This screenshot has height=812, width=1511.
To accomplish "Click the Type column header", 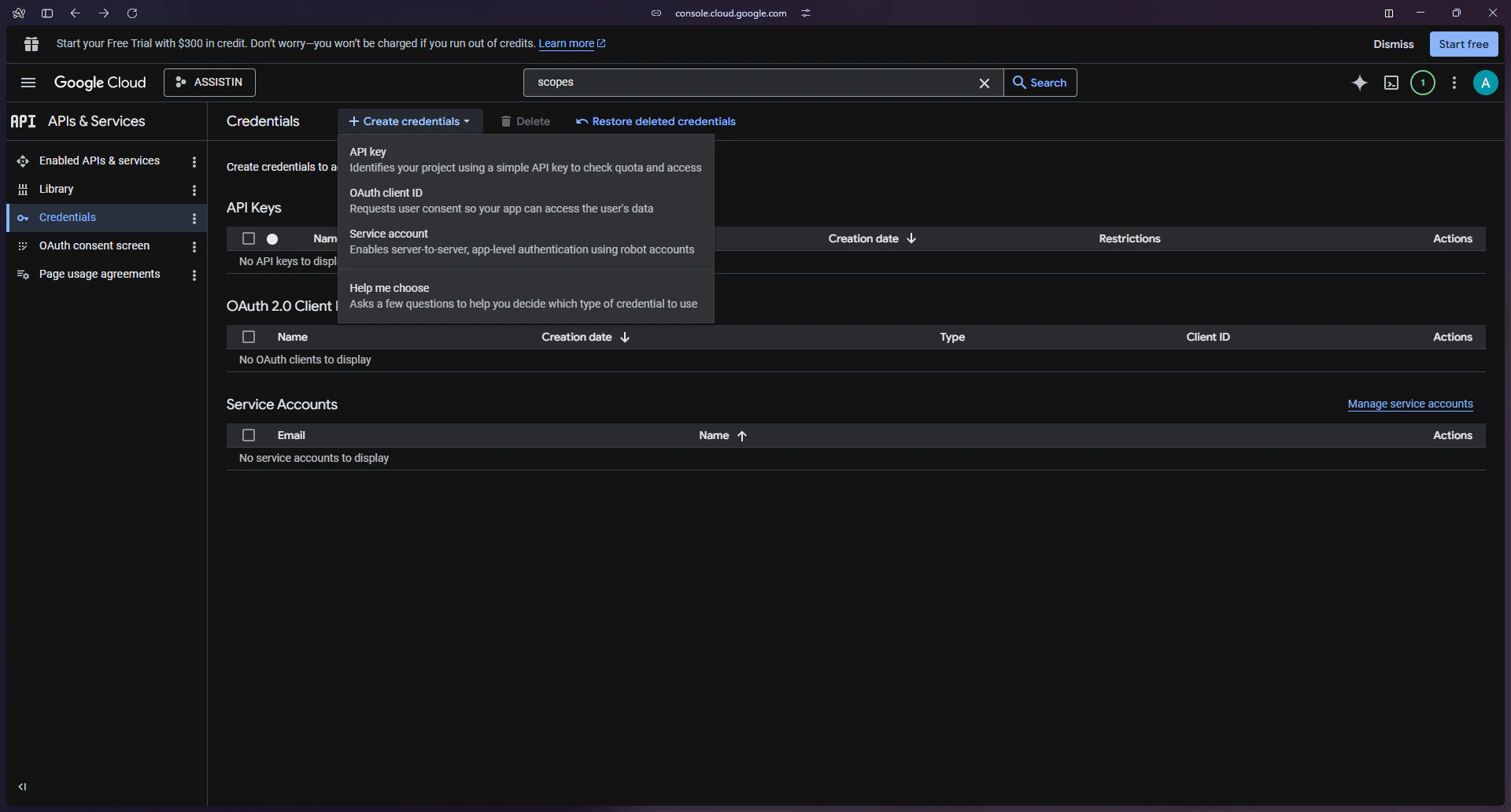I will coord(952,337).
